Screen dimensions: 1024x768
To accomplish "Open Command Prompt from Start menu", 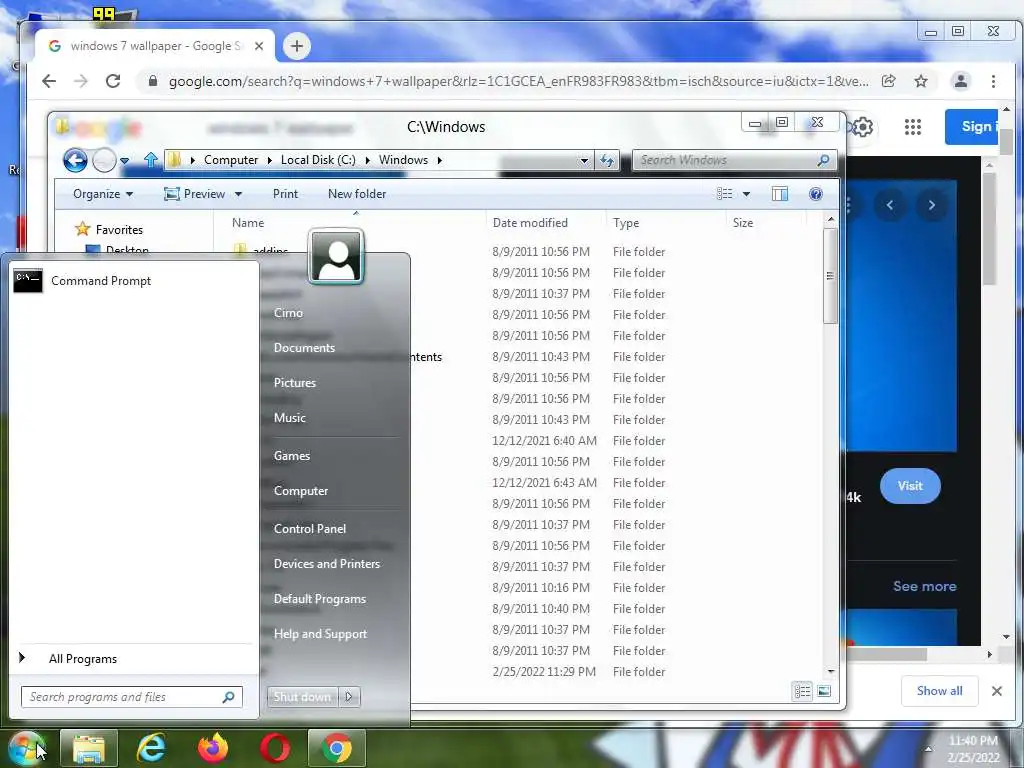I will pos(134,281).
